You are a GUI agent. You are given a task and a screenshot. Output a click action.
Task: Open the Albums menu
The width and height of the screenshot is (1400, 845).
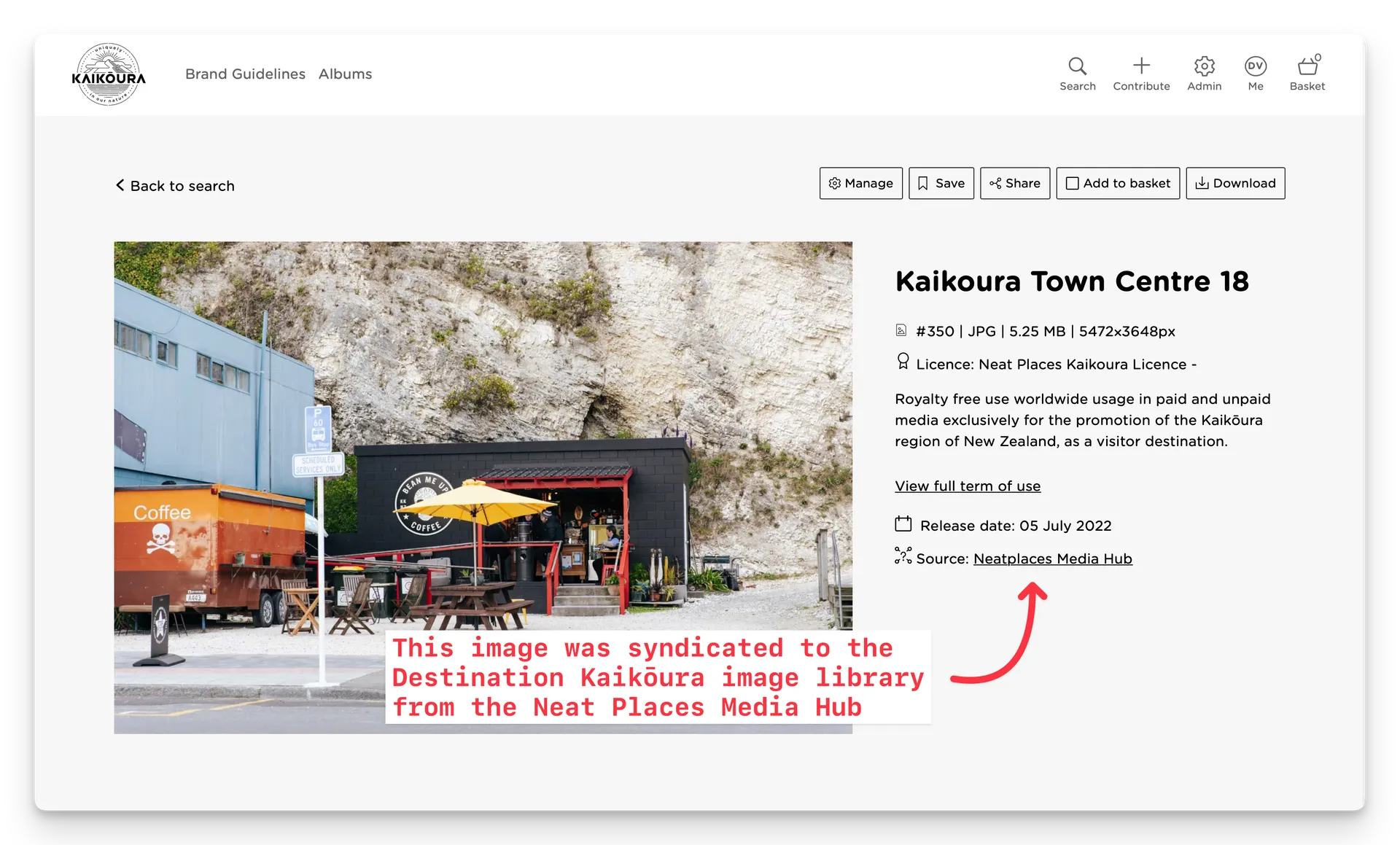point(345,74)
